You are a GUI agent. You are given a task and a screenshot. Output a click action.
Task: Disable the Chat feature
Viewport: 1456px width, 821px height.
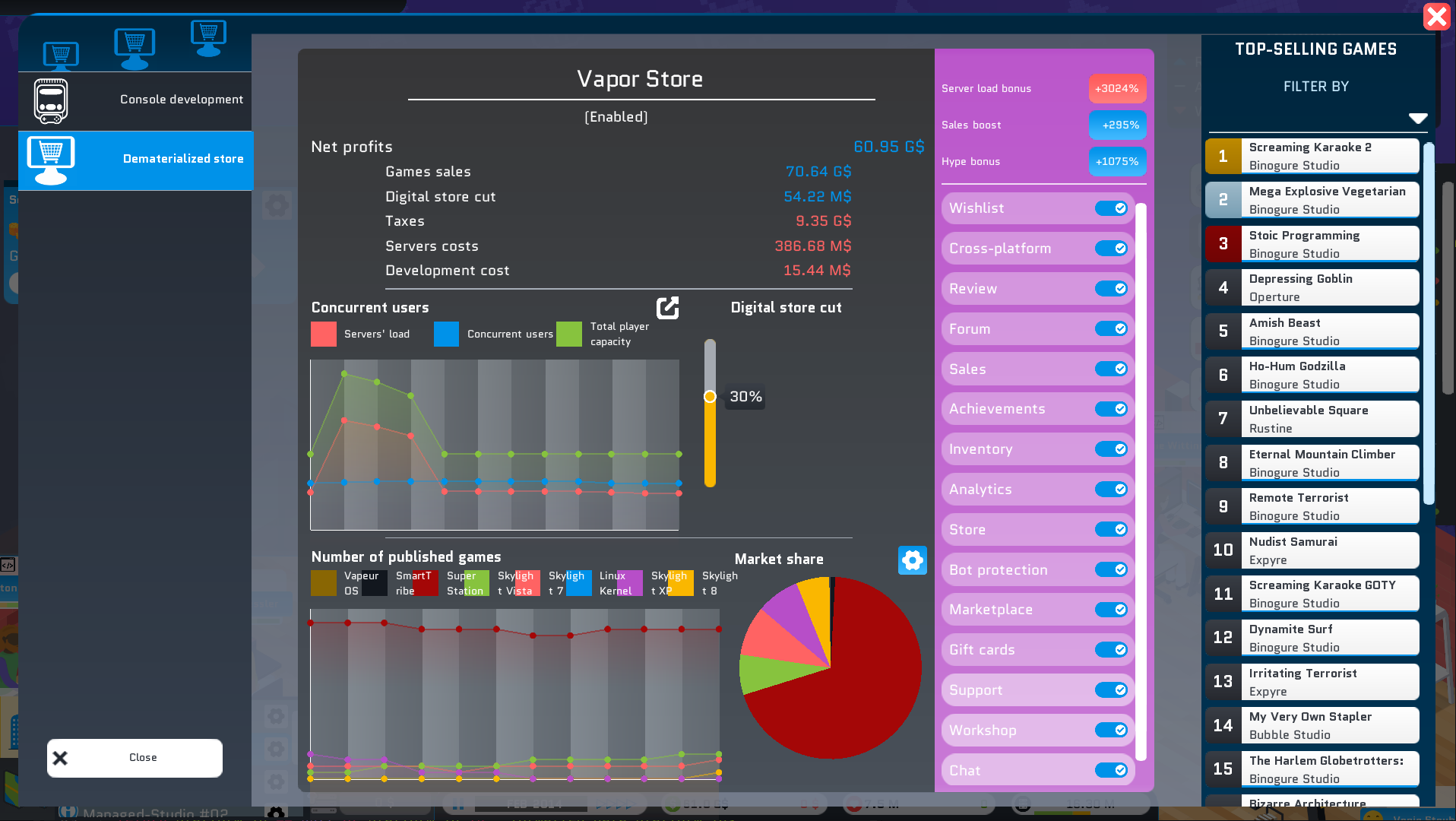tap(1111, 770)
